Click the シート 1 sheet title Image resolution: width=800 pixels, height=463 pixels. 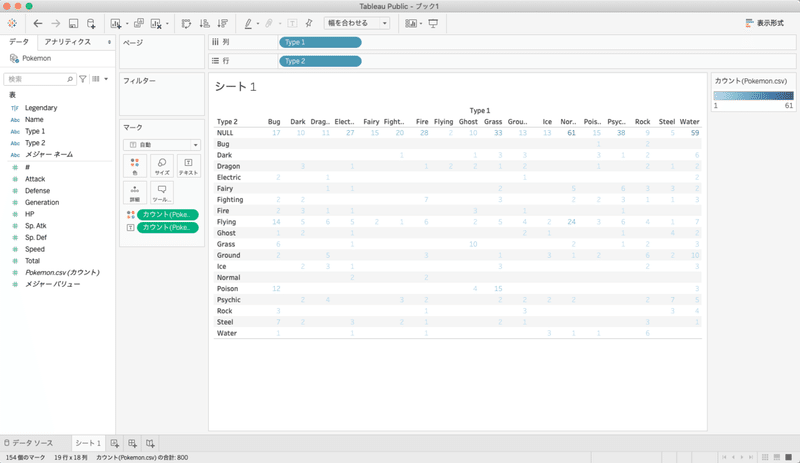pos(235,87)
